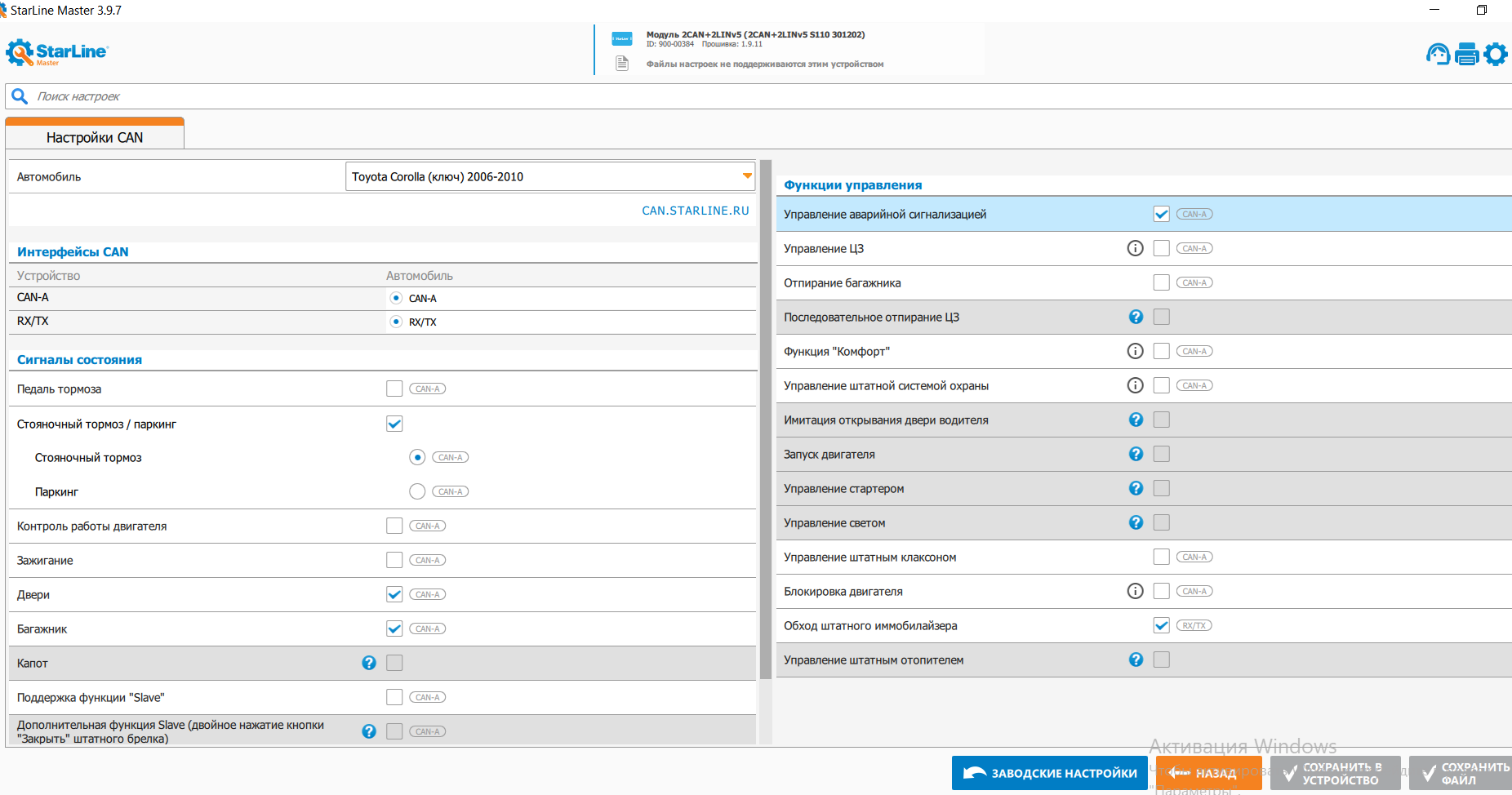Screen dimensions: 1512x795
Task: Show info for Управление ЦЗ
Action: tap(1135, 248)
